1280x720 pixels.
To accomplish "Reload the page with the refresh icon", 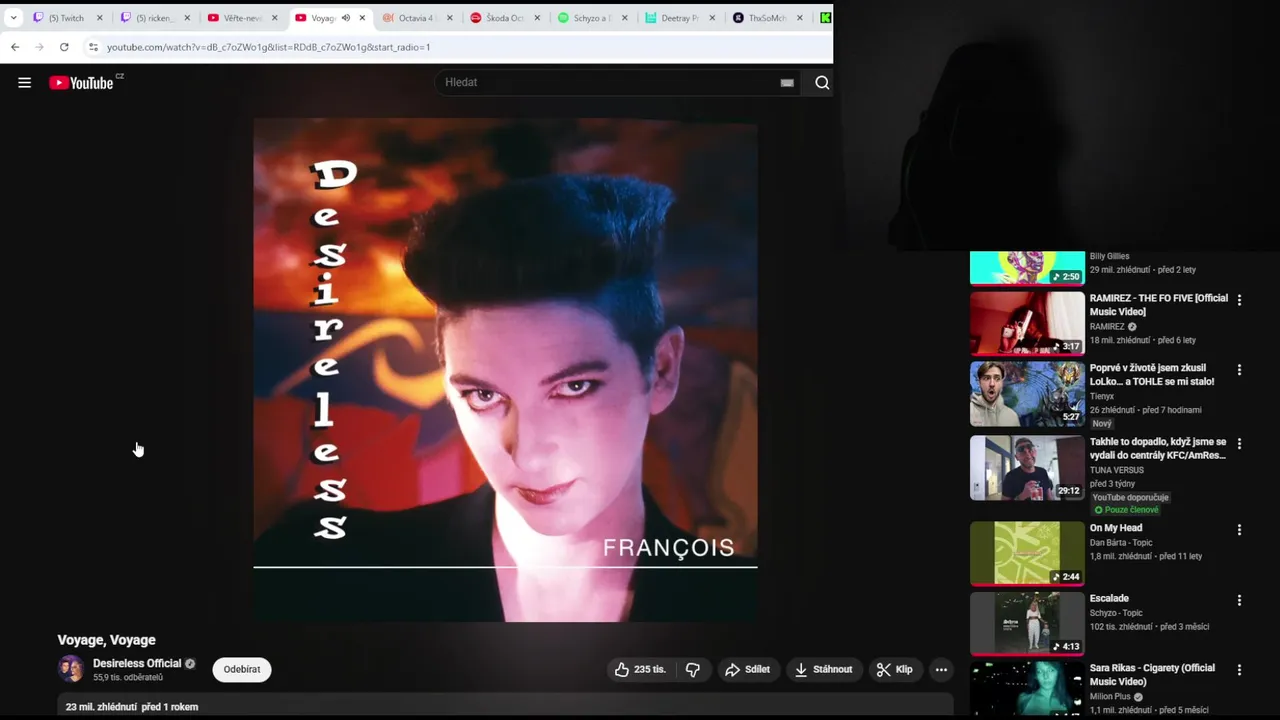I will click(x=64, y=47).
